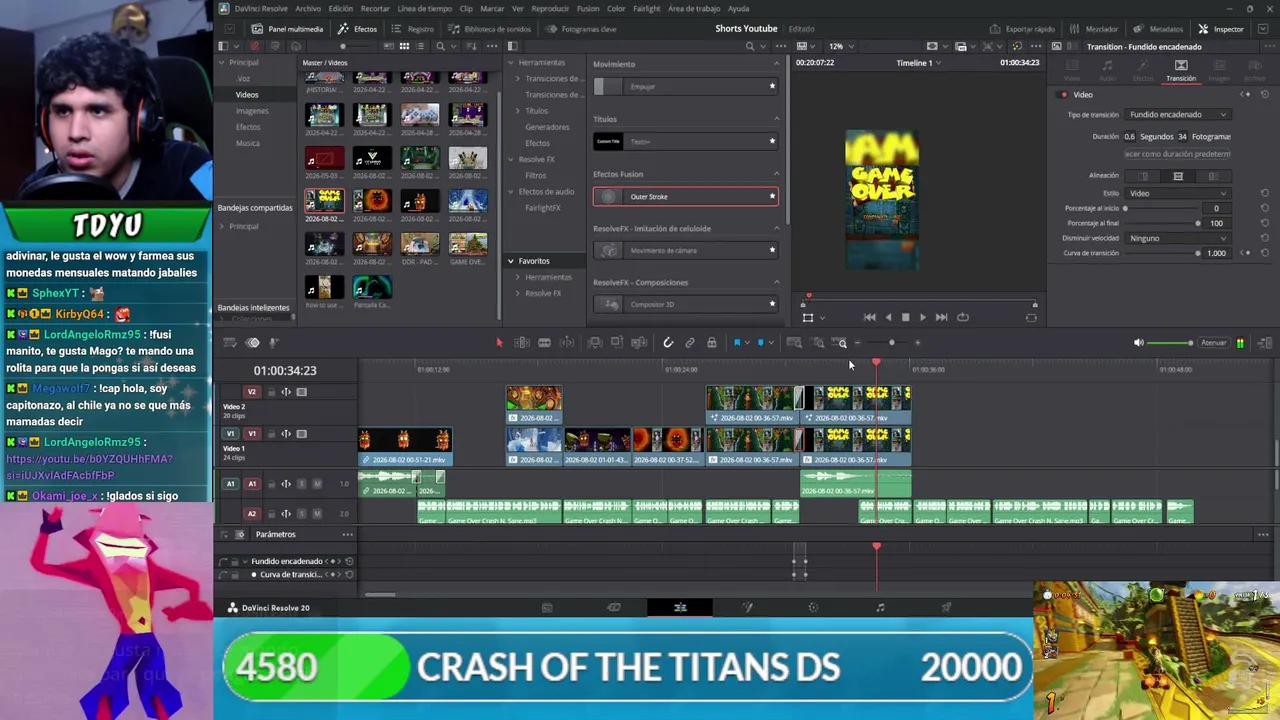1280x720 pixels.
Task: Toggle favorite star for Empujar effect
Action: (772, 86)
